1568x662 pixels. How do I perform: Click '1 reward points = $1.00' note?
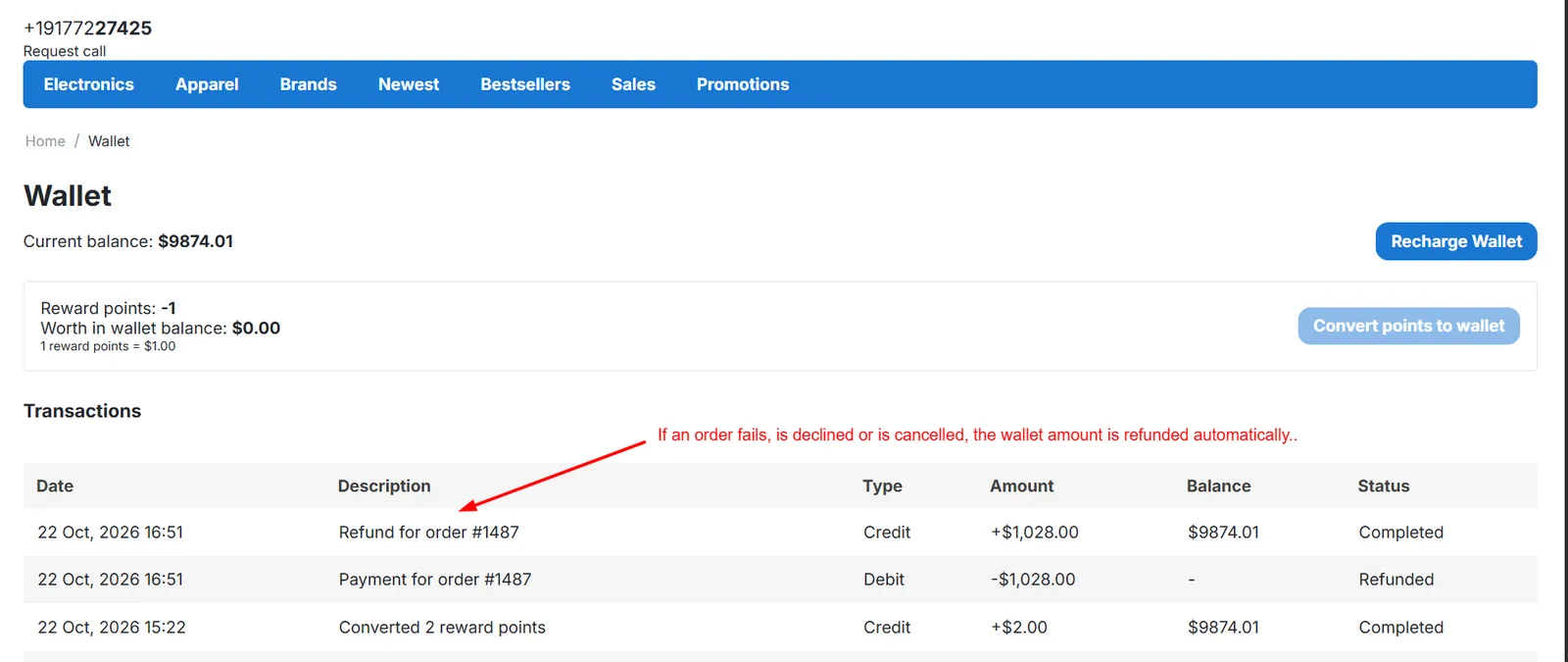coord(108,346)
